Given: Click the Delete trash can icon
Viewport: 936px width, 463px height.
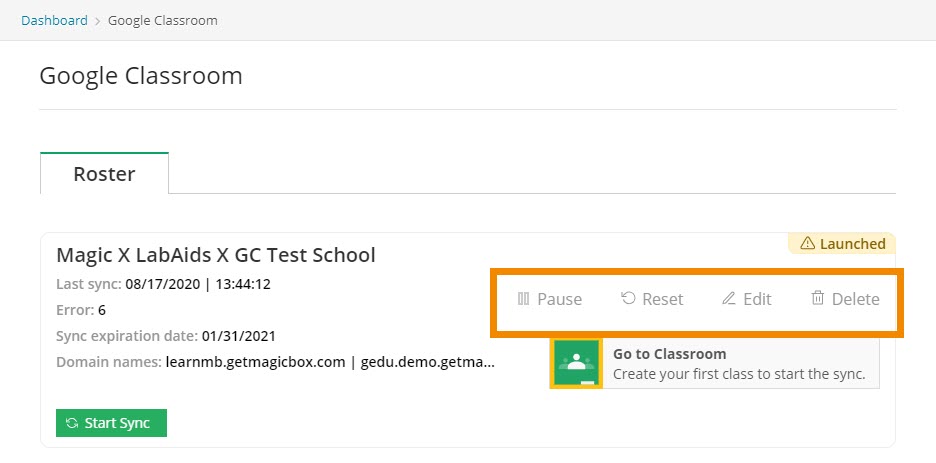Looking at the screenshot, I should coord(817,298).
